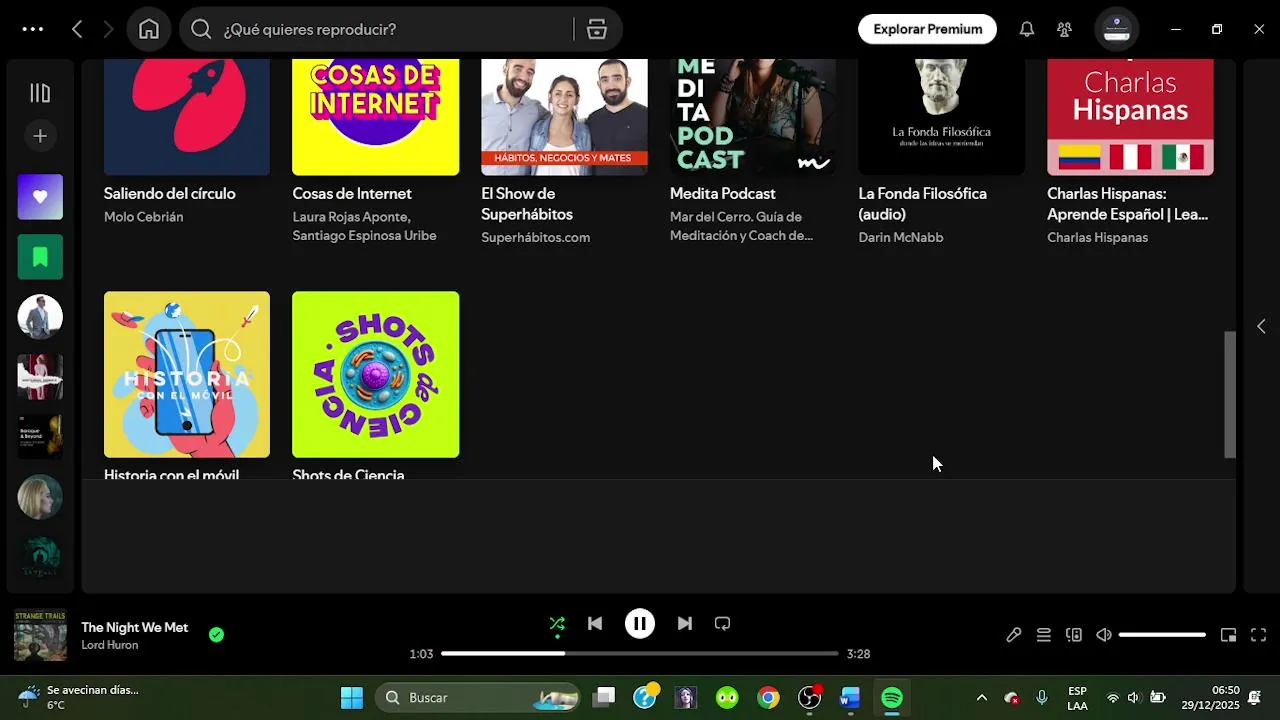Mute volume with speaker icon

[x=1104, y=635]
